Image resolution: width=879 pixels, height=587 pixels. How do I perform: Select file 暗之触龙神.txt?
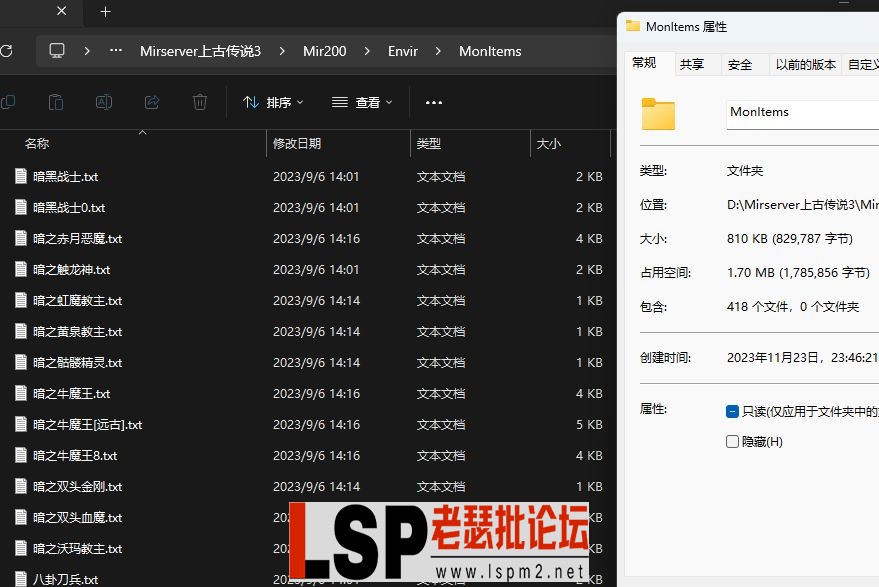[x=71, y=270]
